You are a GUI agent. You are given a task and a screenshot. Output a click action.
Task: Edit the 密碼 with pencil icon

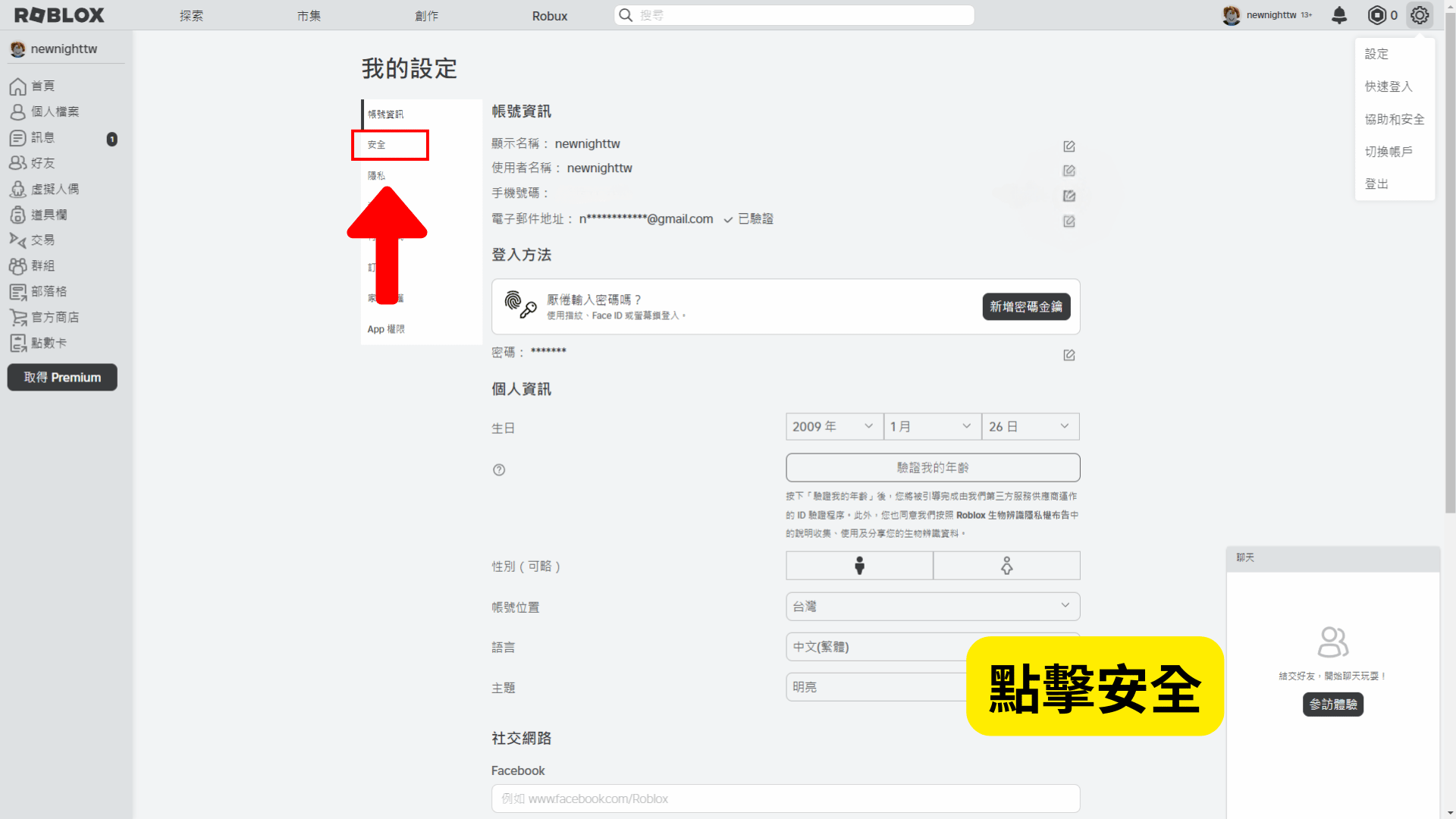tap(1069, 355)
